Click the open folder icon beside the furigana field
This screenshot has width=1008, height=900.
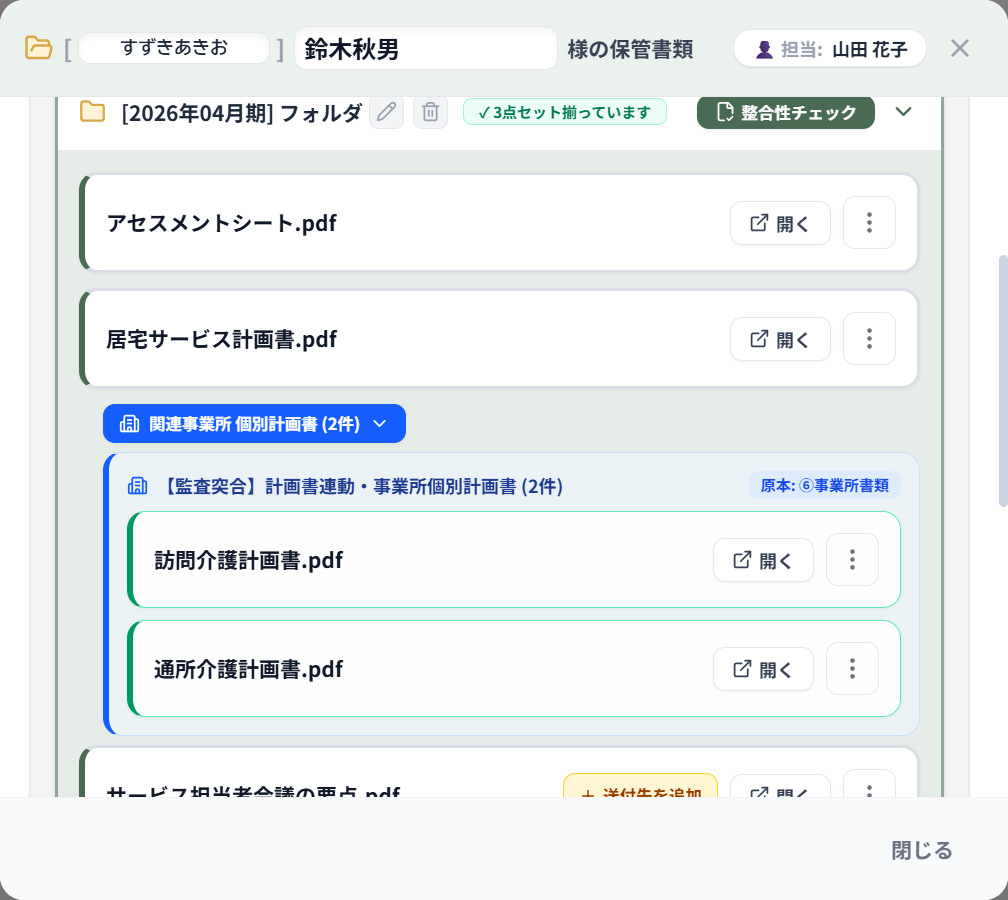pyautogui.click(x=39, y=48)
